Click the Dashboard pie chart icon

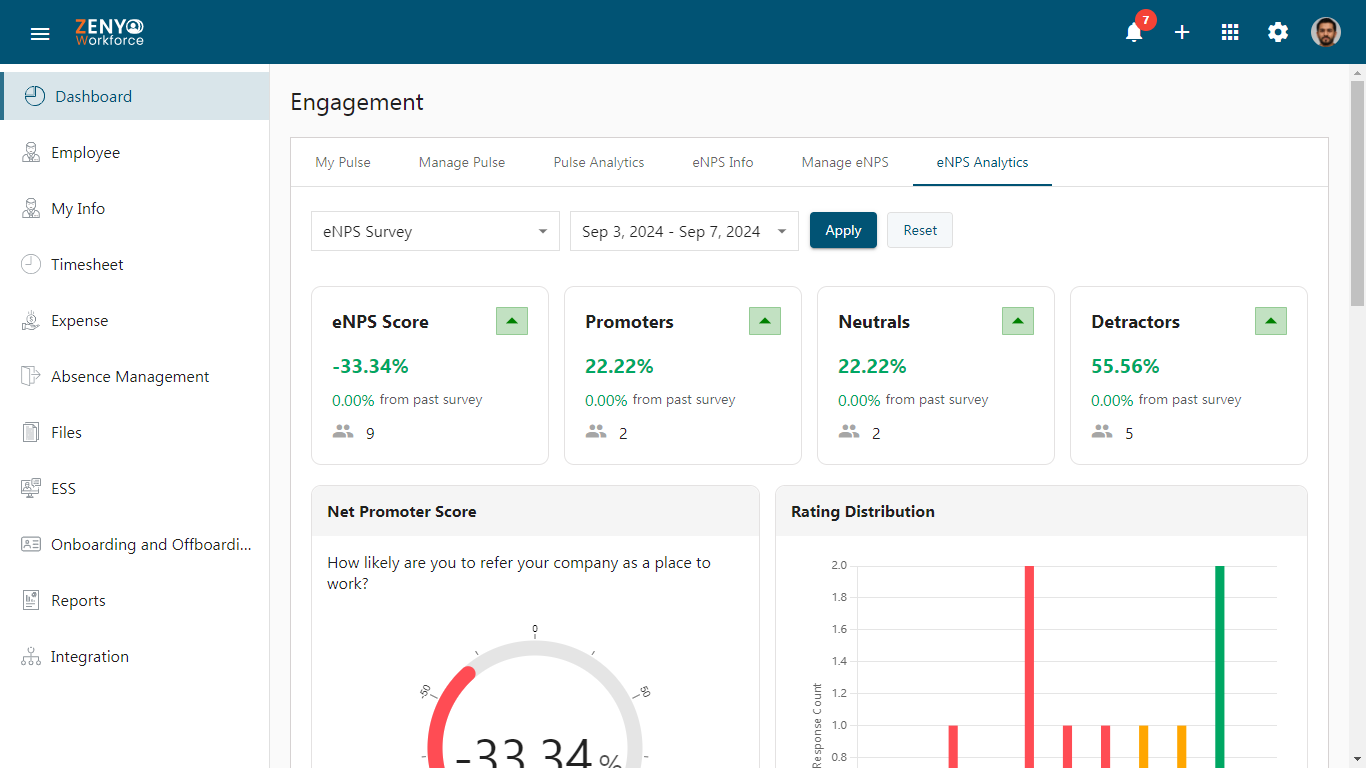34,96
